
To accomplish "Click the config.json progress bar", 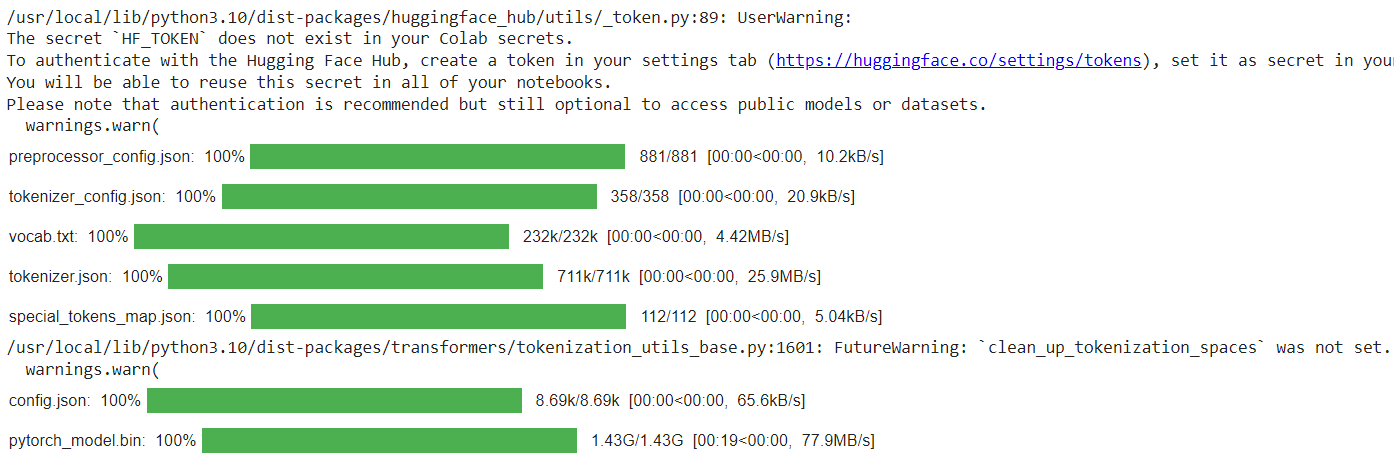I will [x=334, y=401].
